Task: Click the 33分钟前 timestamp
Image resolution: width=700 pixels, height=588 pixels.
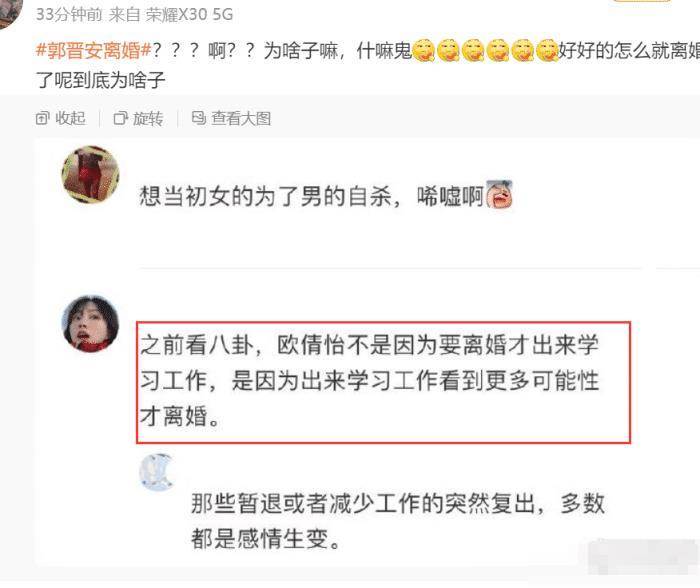Action: coord(69,15)
